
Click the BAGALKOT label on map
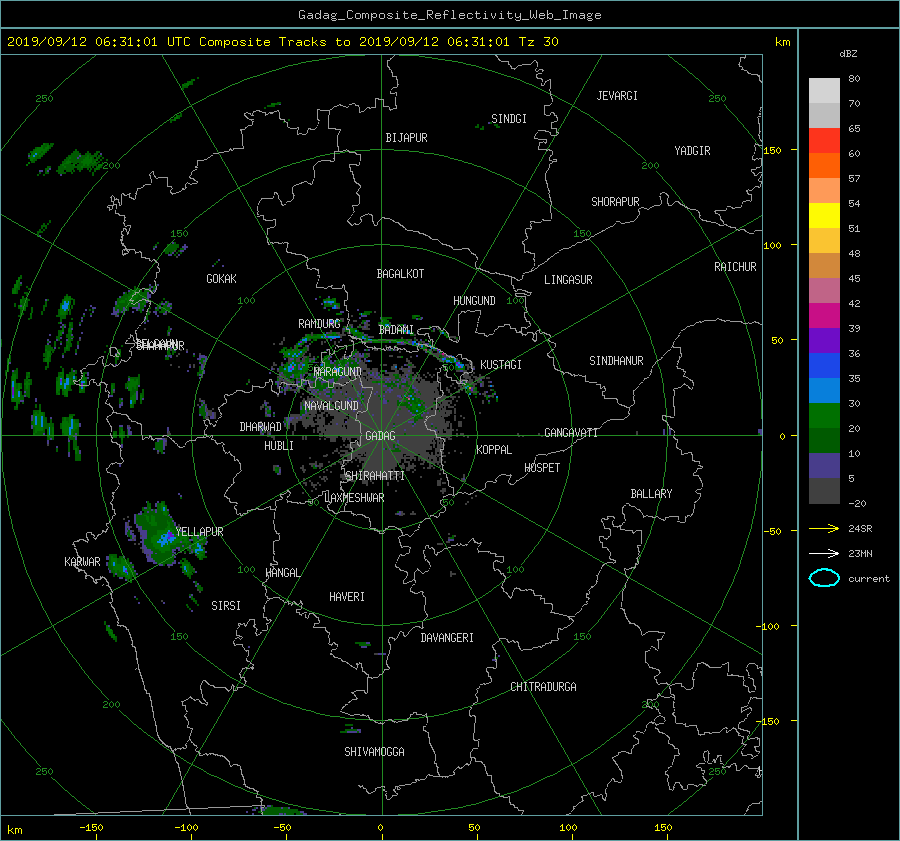click(400, 274)
